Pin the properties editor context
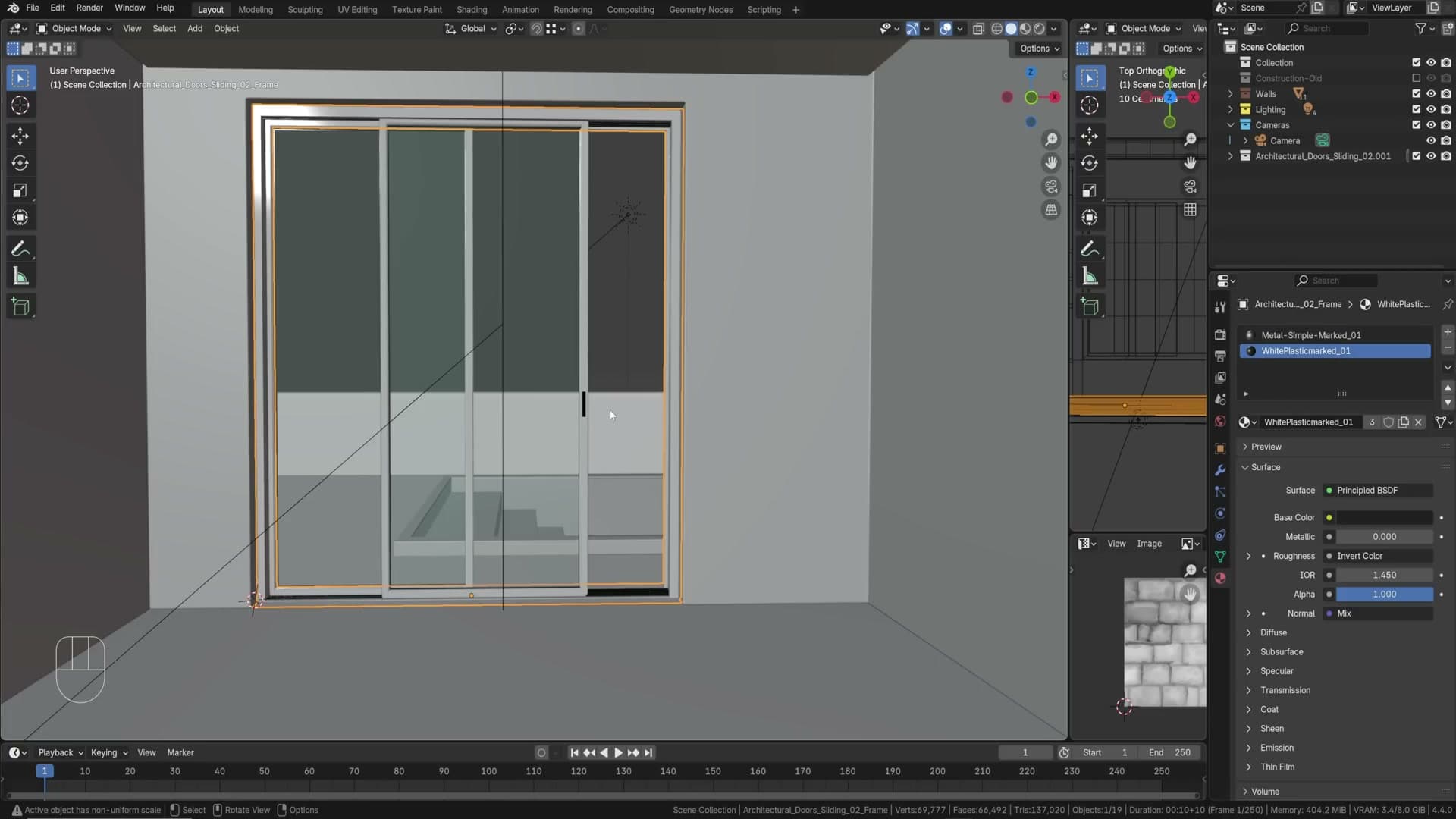The width and height of the screenshot is (1456, 819). 1448,304
